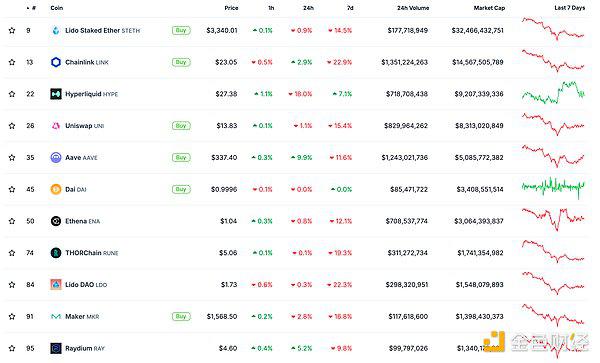The height and width of the screenshot is (363, 600).
Task: Star Hyperliquid as a favorite
Action: (x=12, y=94)
